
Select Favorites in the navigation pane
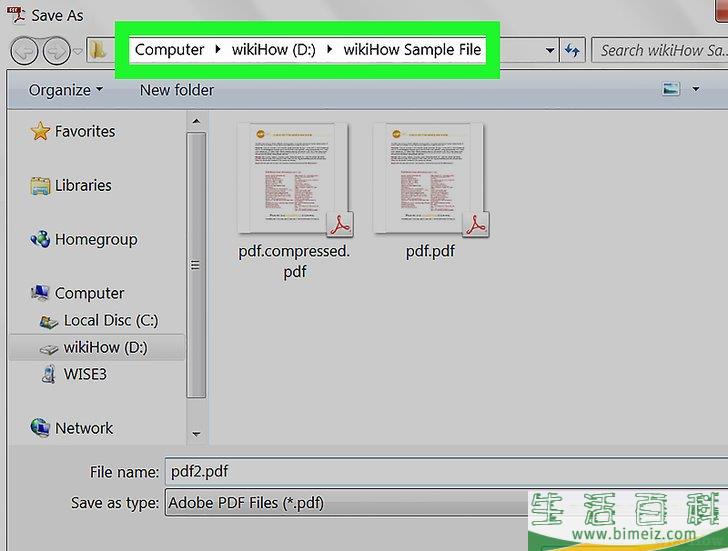[85, 131]
